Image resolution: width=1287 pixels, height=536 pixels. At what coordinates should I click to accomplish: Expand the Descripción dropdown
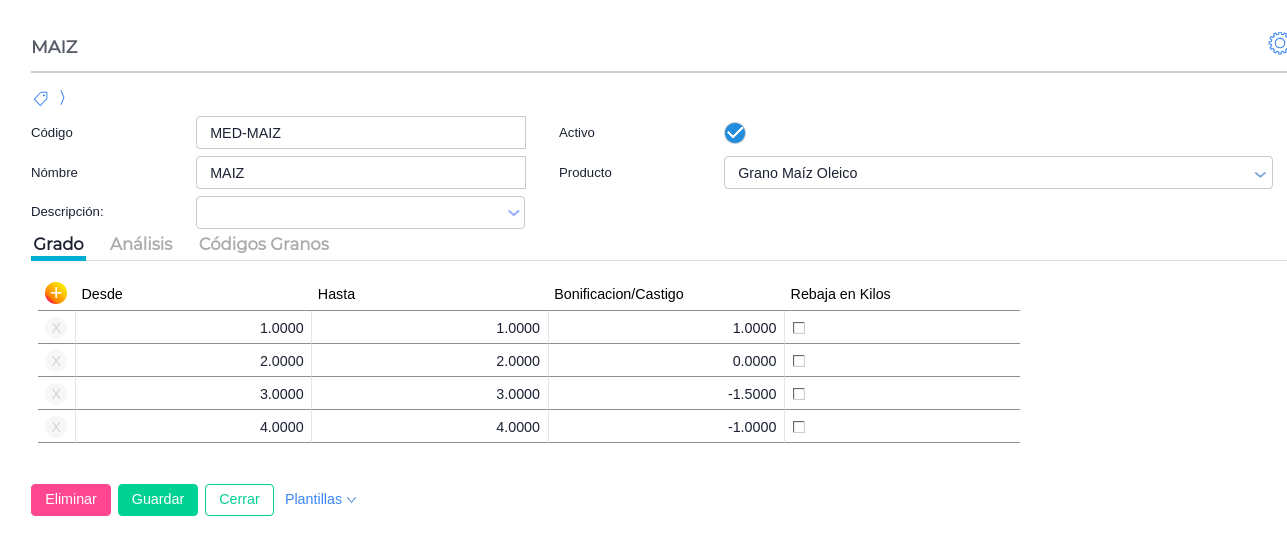pos(513,213)
